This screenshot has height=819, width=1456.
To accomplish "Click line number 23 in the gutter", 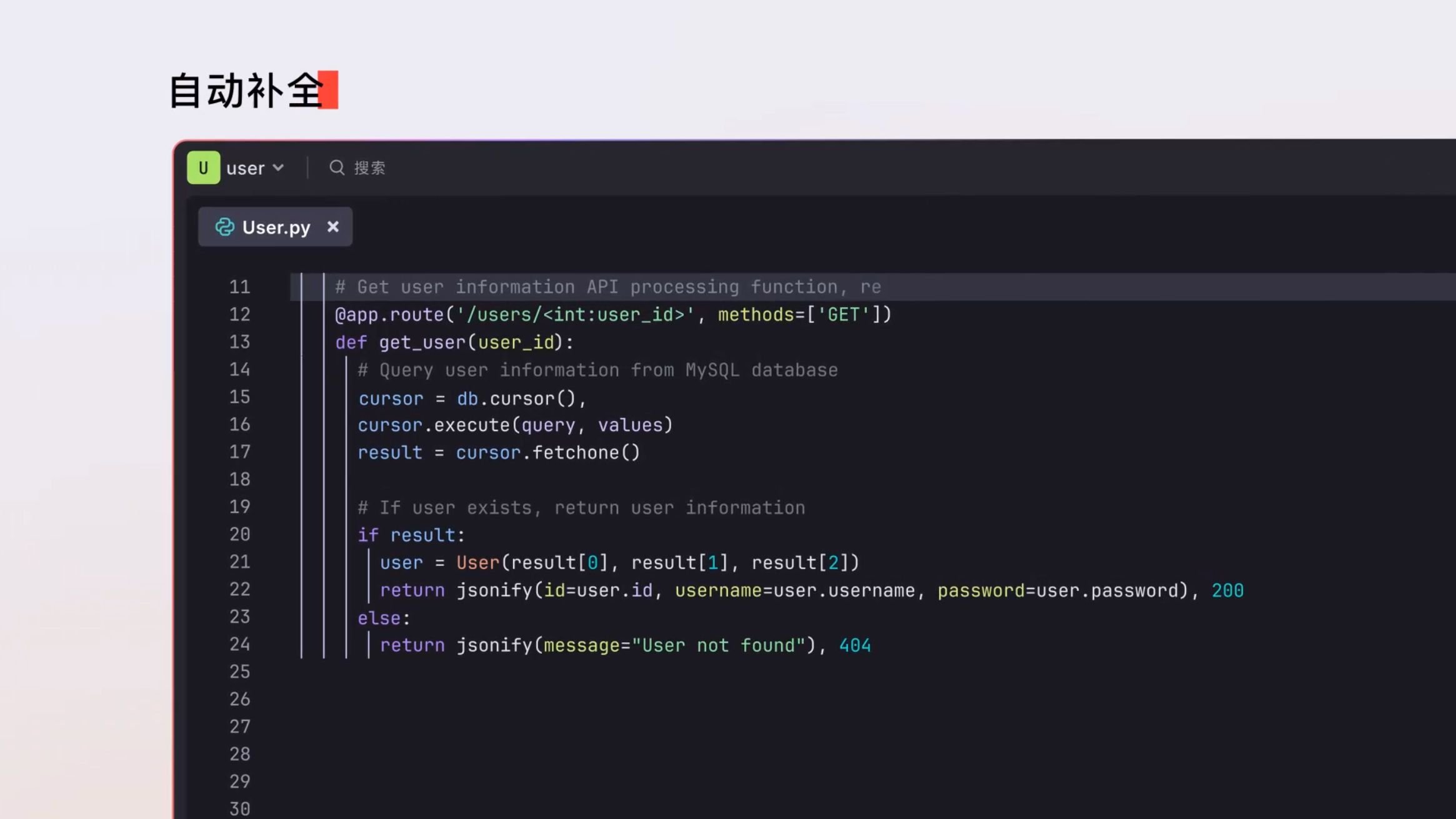I will point(239,617).
